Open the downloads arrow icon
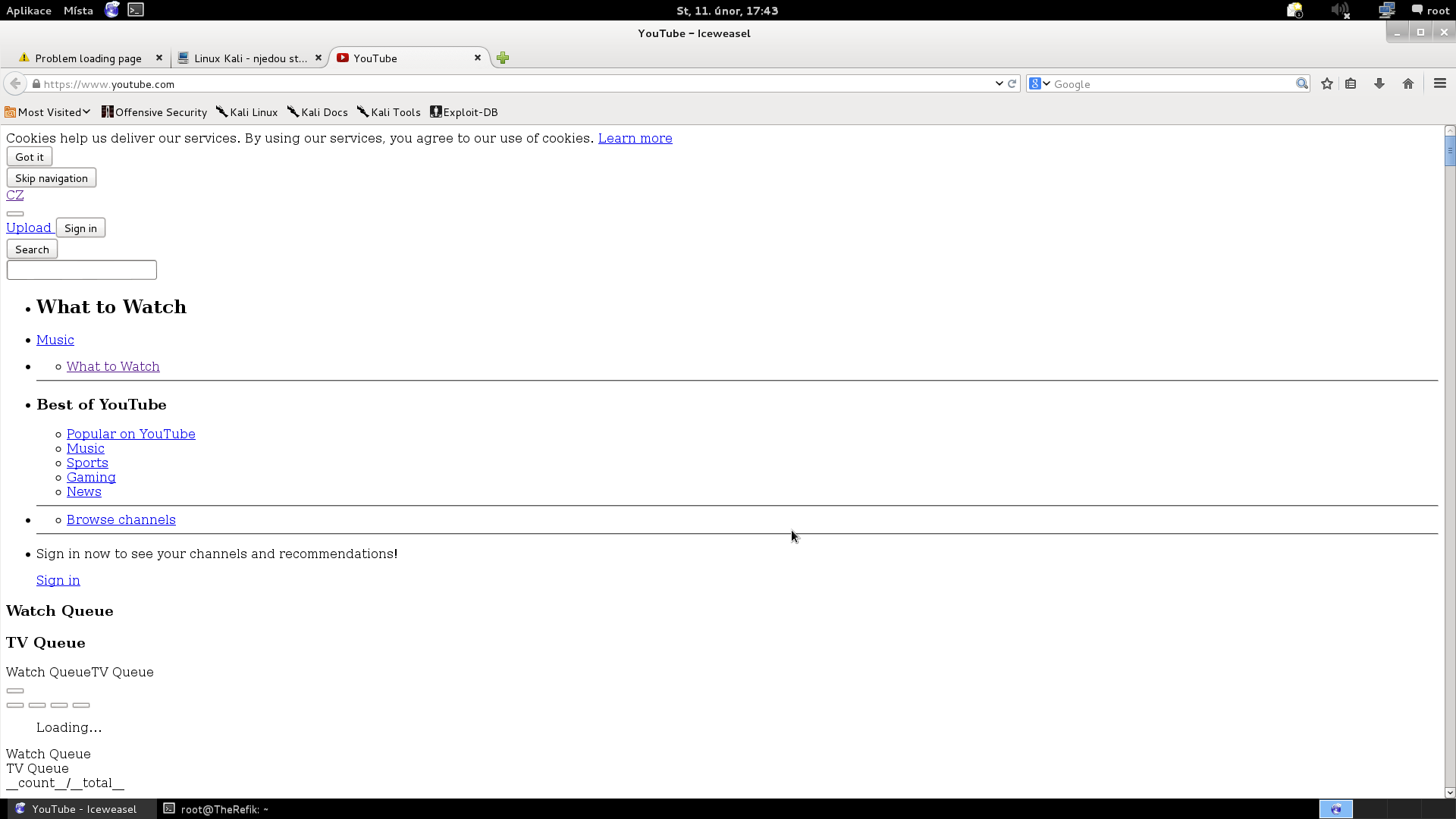 coord(1379,84)
